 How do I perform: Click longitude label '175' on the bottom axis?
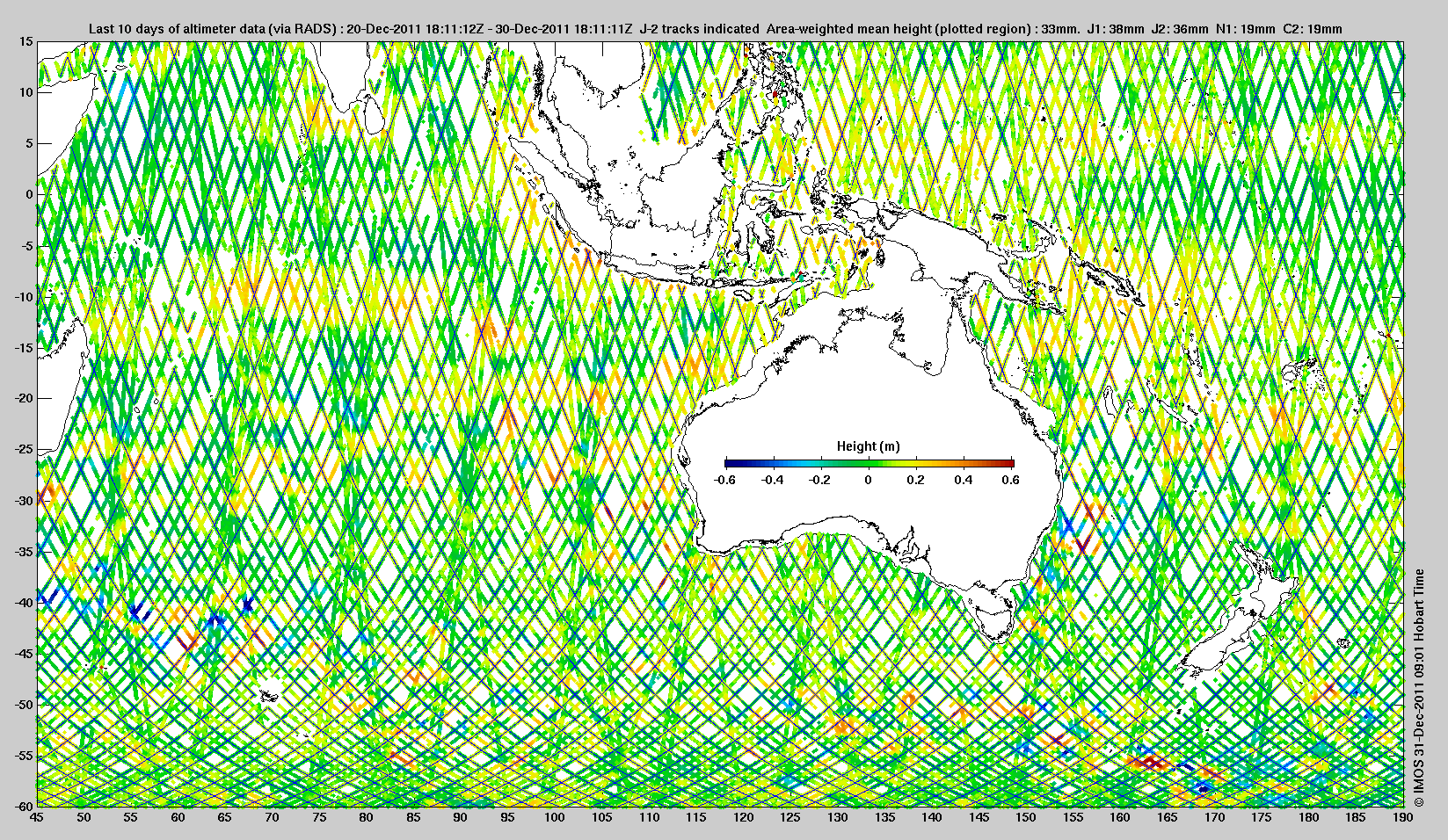1262,817
